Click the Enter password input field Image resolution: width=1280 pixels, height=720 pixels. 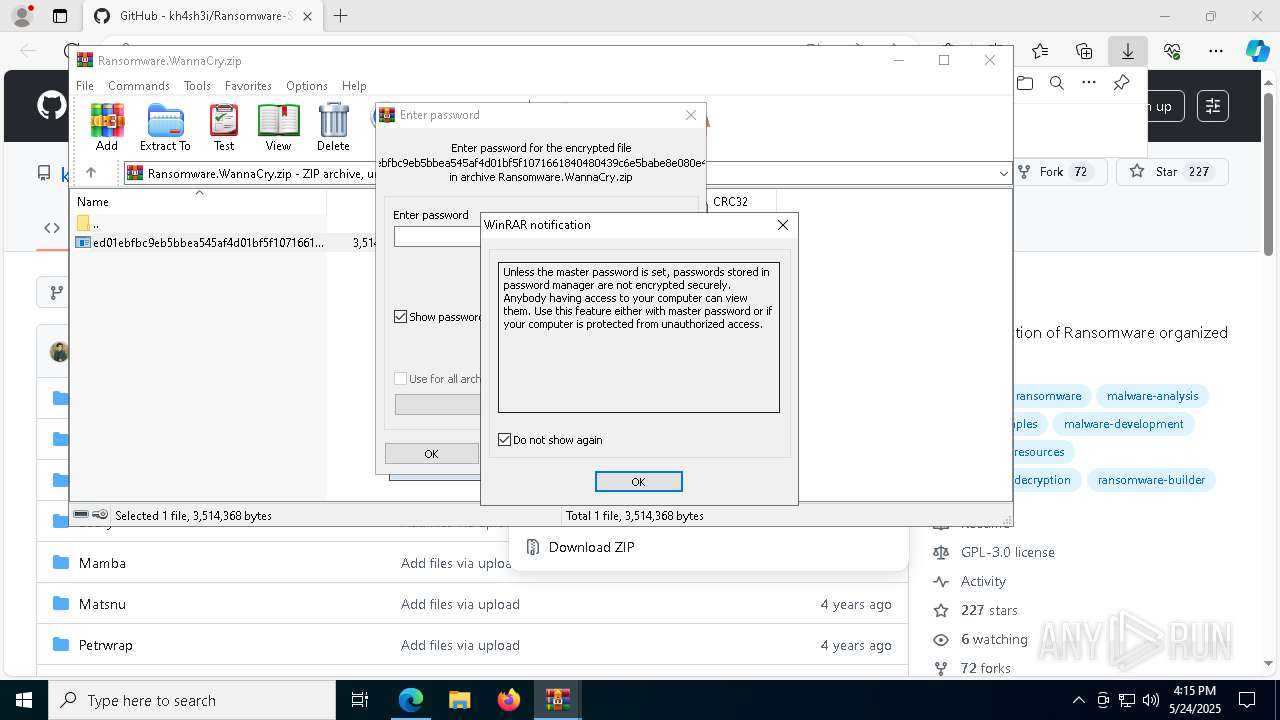click(x=437, y=237)
